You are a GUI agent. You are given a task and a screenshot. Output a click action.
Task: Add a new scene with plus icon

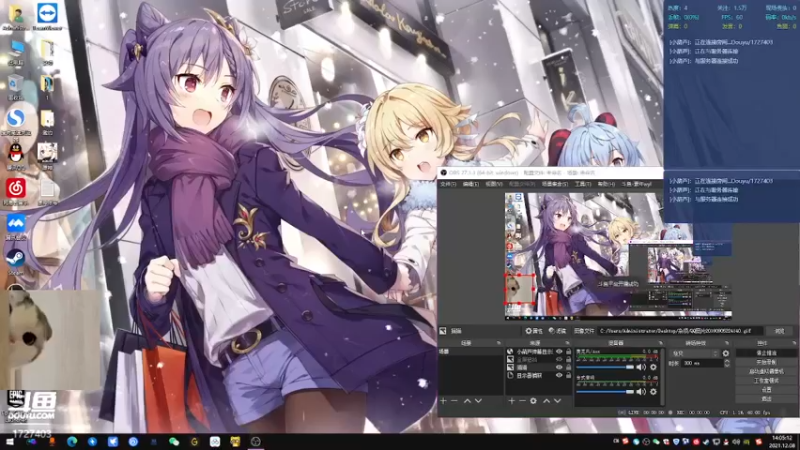click(x=443, y=401)
